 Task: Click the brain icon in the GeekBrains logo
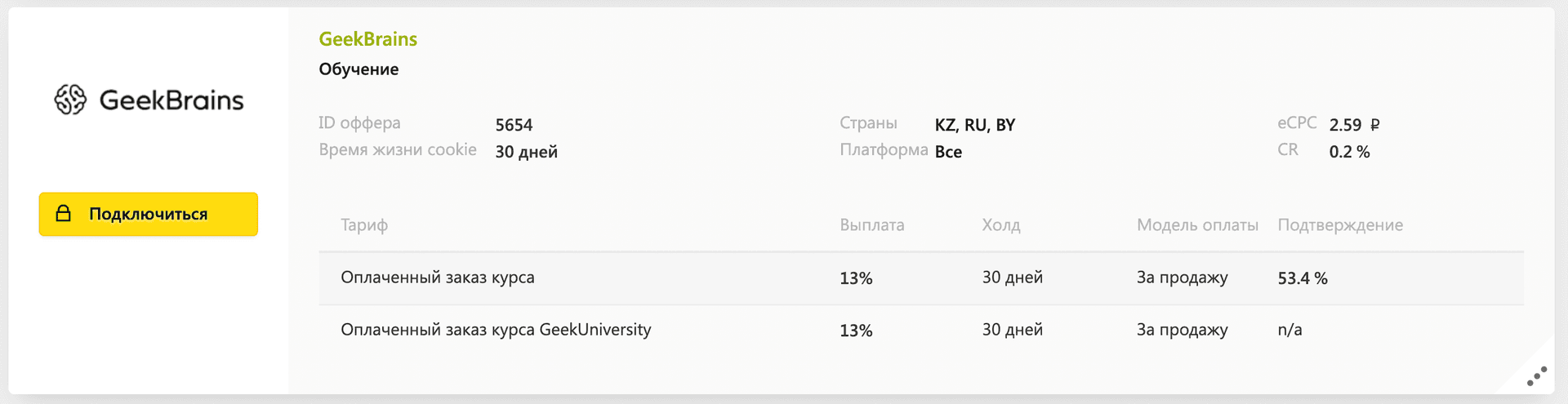(70, 100)
